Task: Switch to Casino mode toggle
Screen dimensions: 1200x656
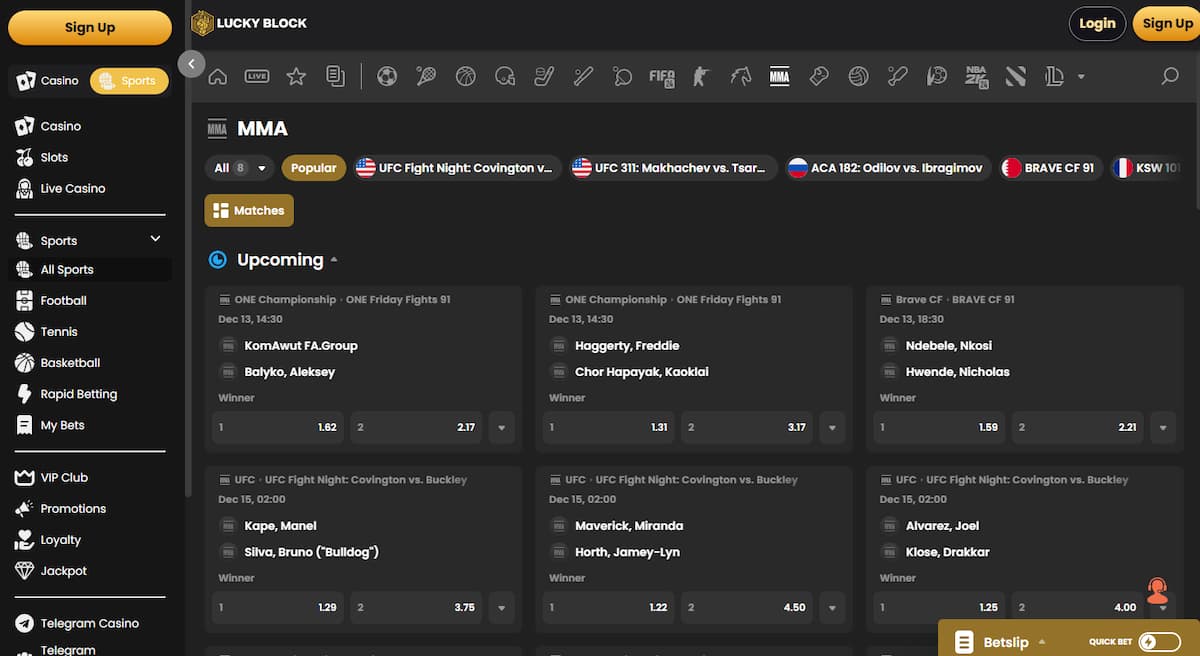Action: (48, 81)
